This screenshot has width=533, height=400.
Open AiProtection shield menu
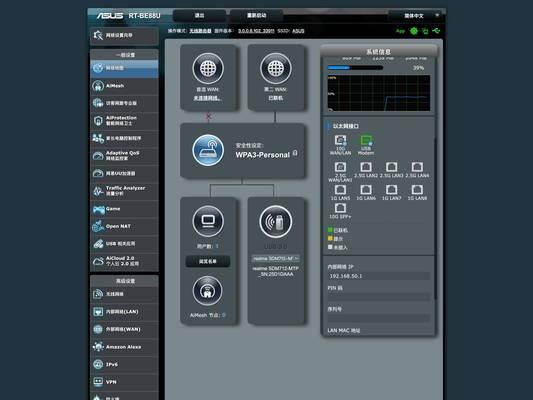(124, 121)
